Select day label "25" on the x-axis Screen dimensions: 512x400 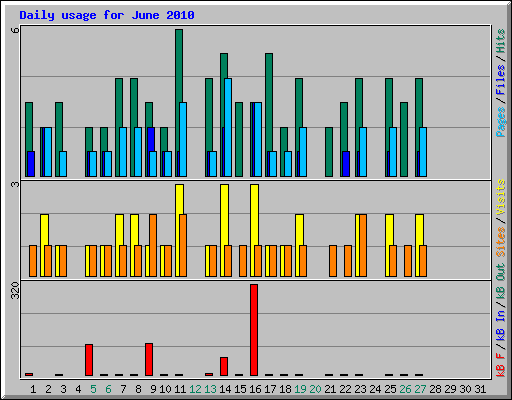click(x=390, y=389)
